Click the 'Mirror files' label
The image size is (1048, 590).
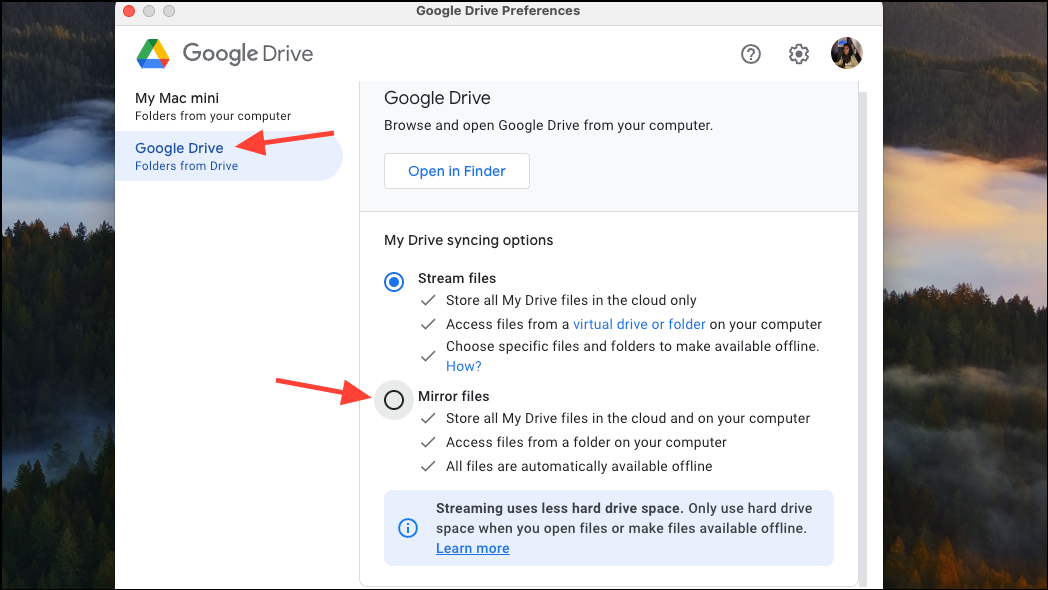[453, 396]
